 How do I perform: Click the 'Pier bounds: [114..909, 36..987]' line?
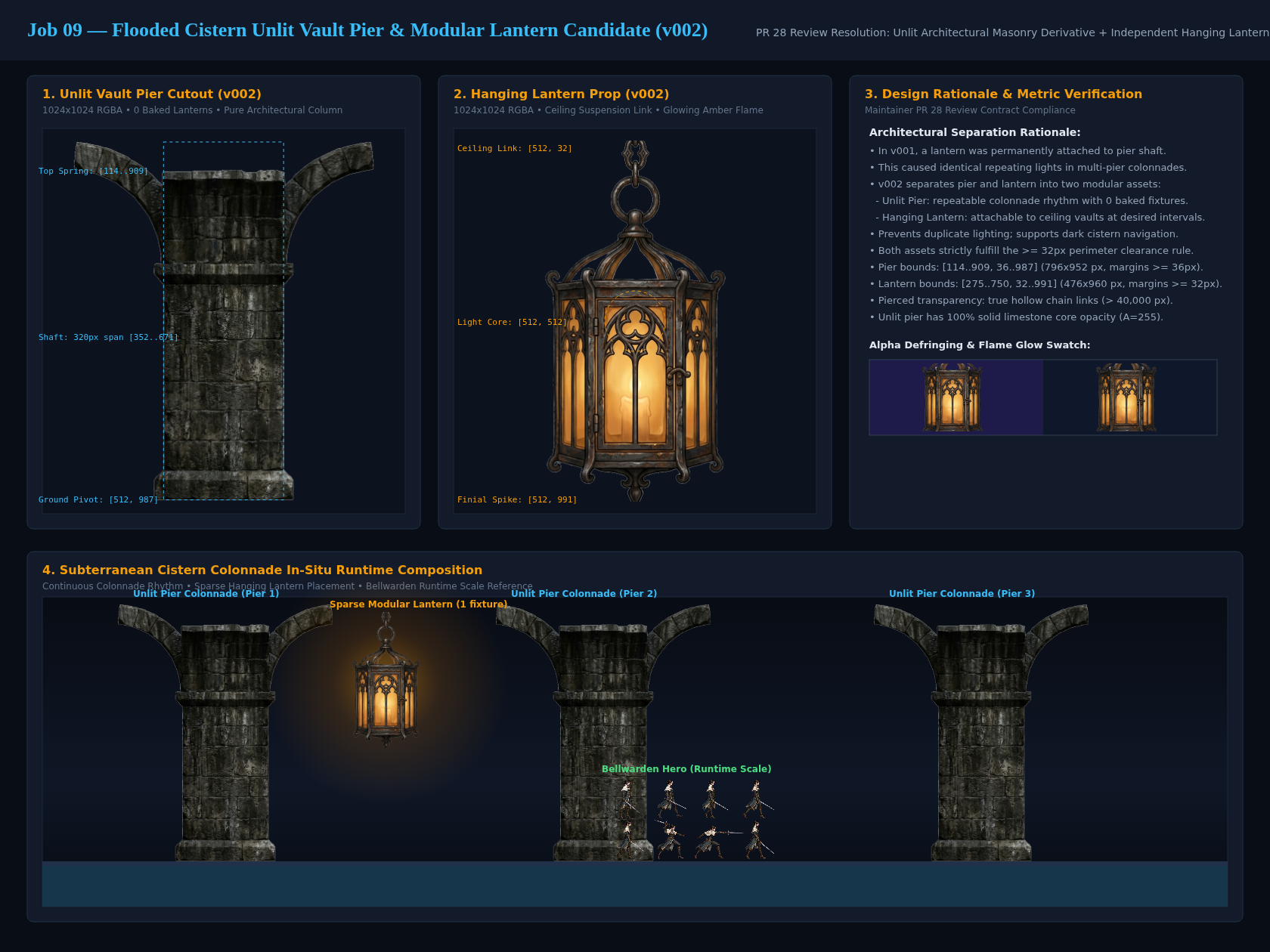click(x=1036, y=267)
